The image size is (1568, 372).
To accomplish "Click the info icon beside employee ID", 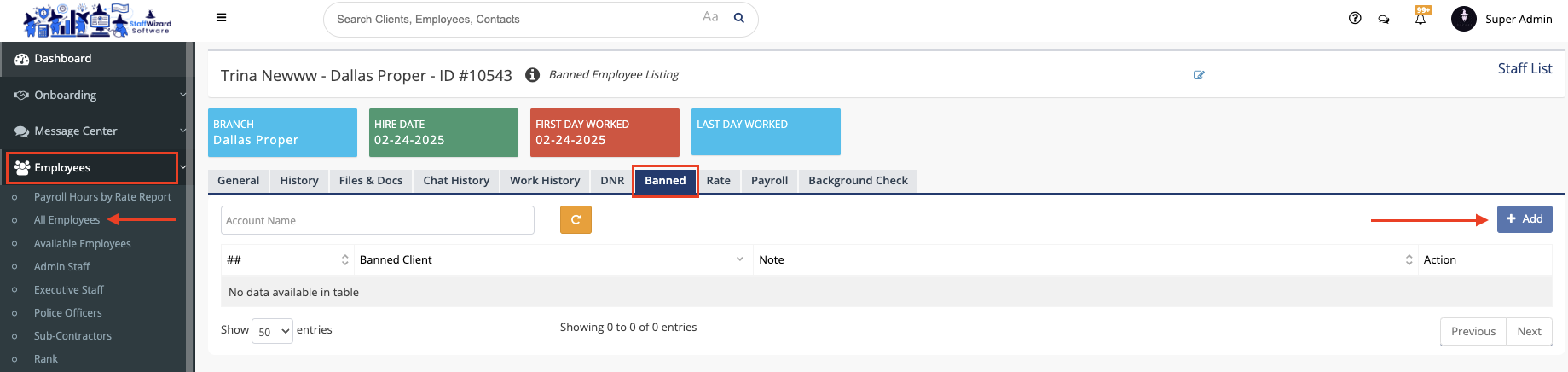I will [532, 75].
